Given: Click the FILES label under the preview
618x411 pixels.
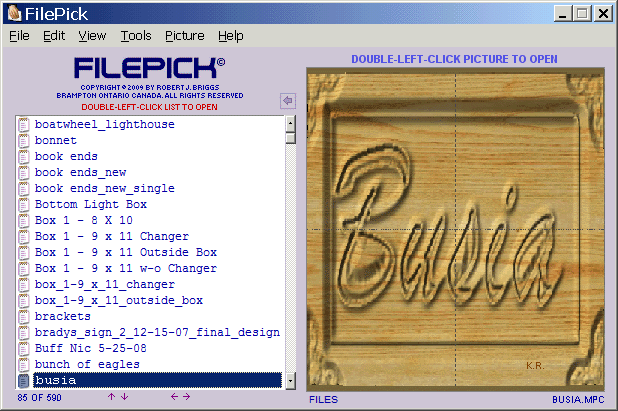Looking at the screenshot, I should click(324, 400).
